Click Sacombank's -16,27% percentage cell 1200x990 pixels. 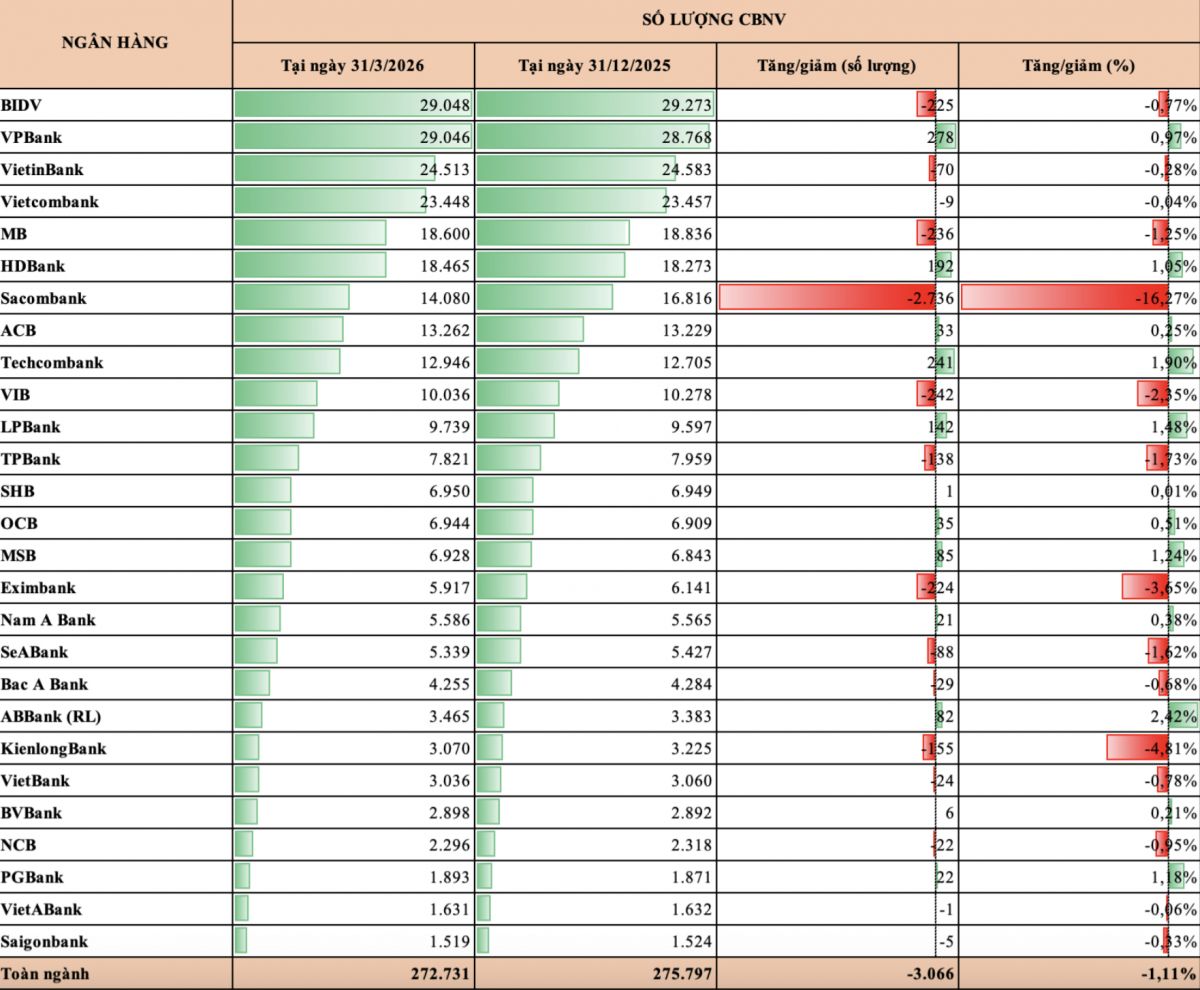[1079, 298]
